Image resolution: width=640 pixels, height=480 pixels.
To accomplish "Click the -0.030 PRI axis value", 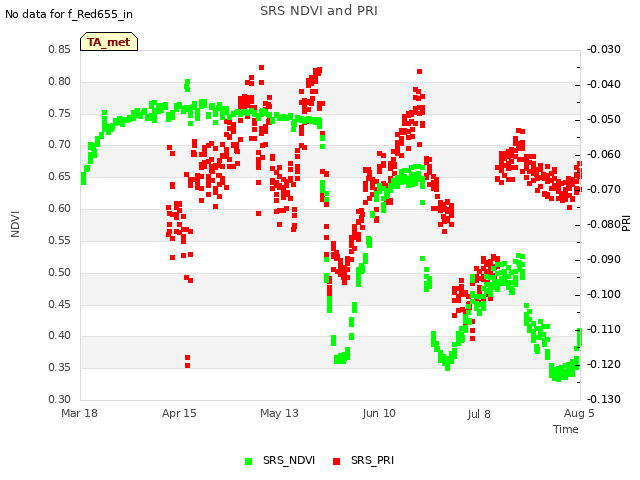I will point(604,49).
